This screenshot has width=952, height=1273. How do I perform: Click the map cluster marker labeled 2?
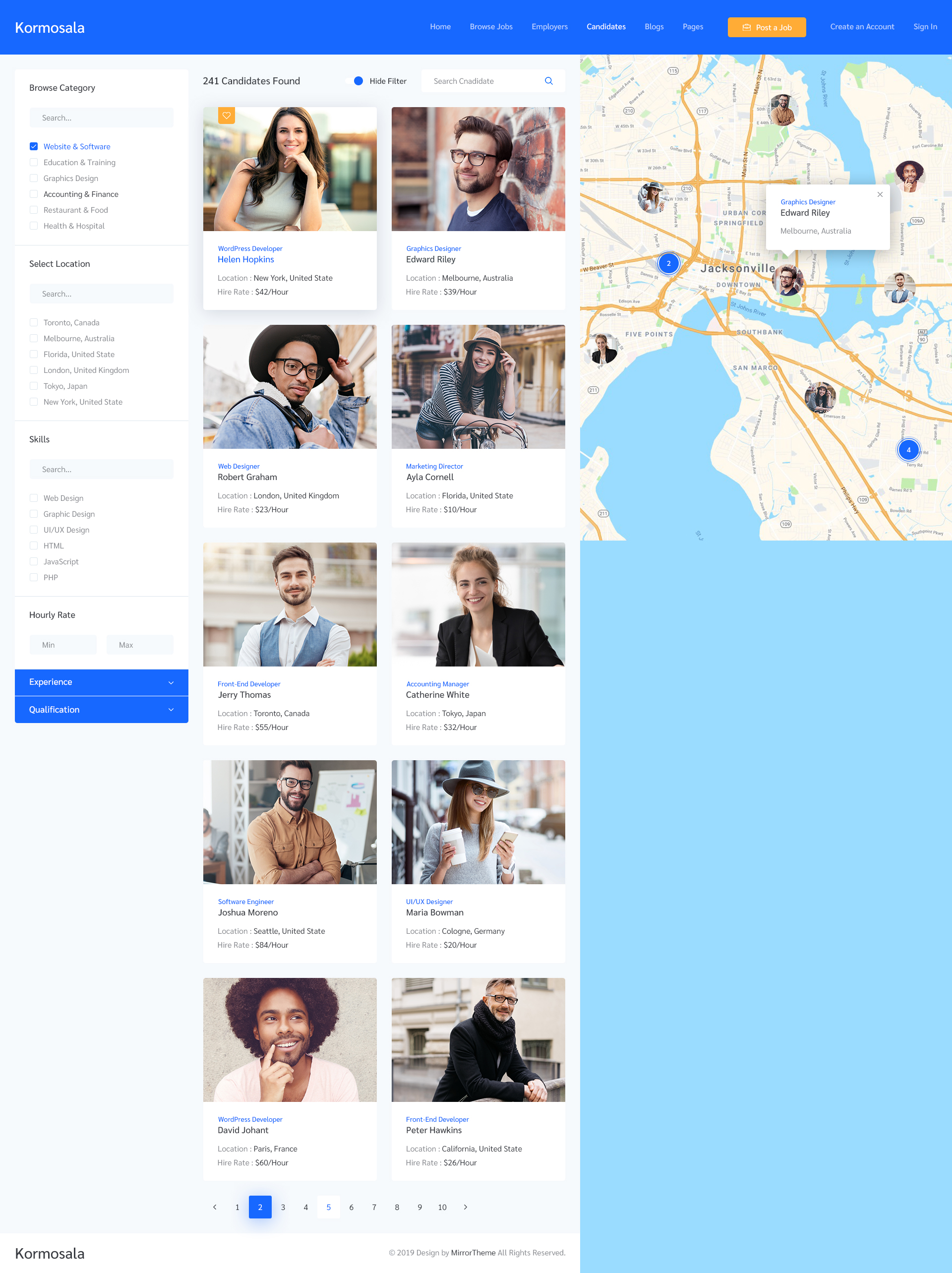click(x=668, y=264)
